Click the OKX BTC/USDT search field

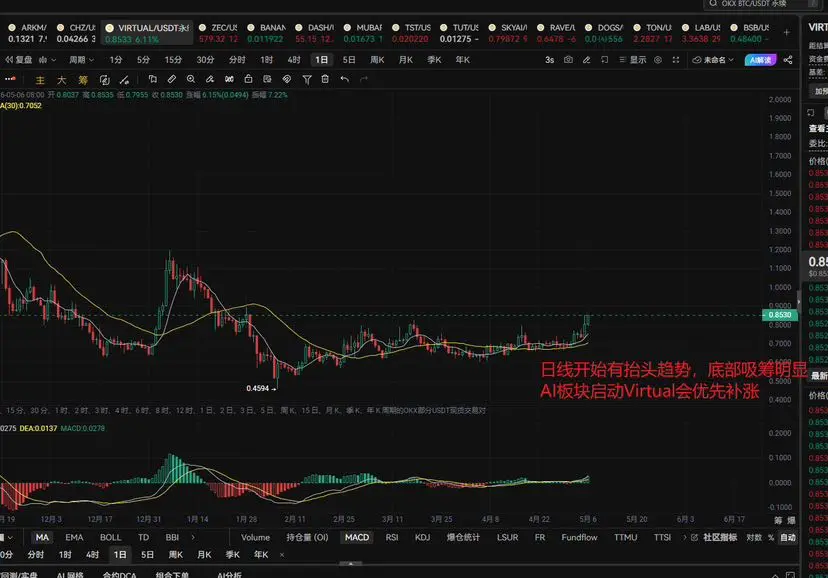(x=760, y=4)
